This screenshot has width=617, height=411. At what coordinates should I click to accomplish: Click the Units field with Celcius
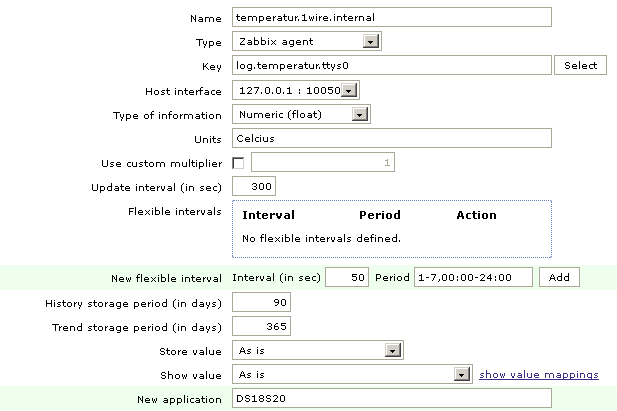coord(391,138)
